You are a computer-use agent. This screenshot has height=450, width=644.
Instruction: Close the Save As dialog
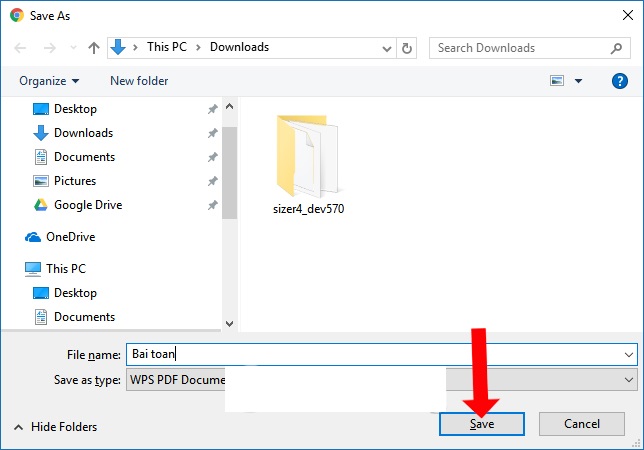[x=628, y=16]
